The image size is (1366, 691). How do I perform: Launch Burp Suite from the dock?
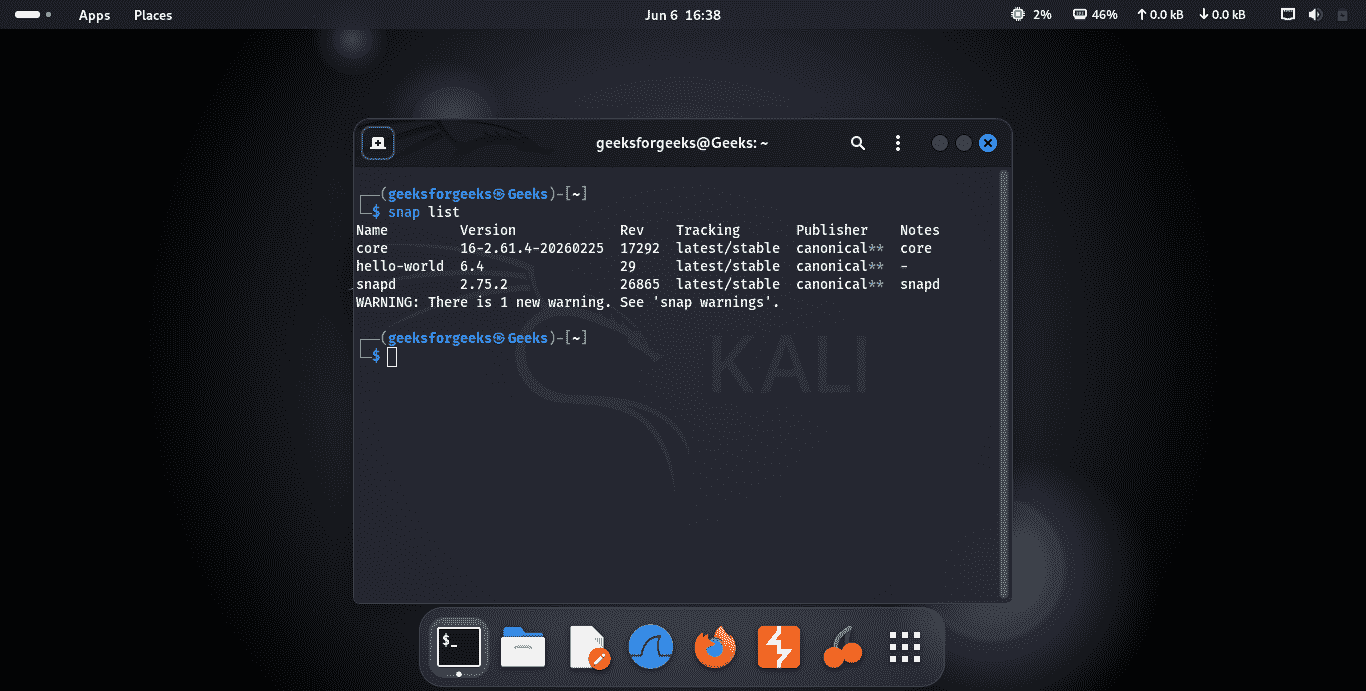coord(779,648)
